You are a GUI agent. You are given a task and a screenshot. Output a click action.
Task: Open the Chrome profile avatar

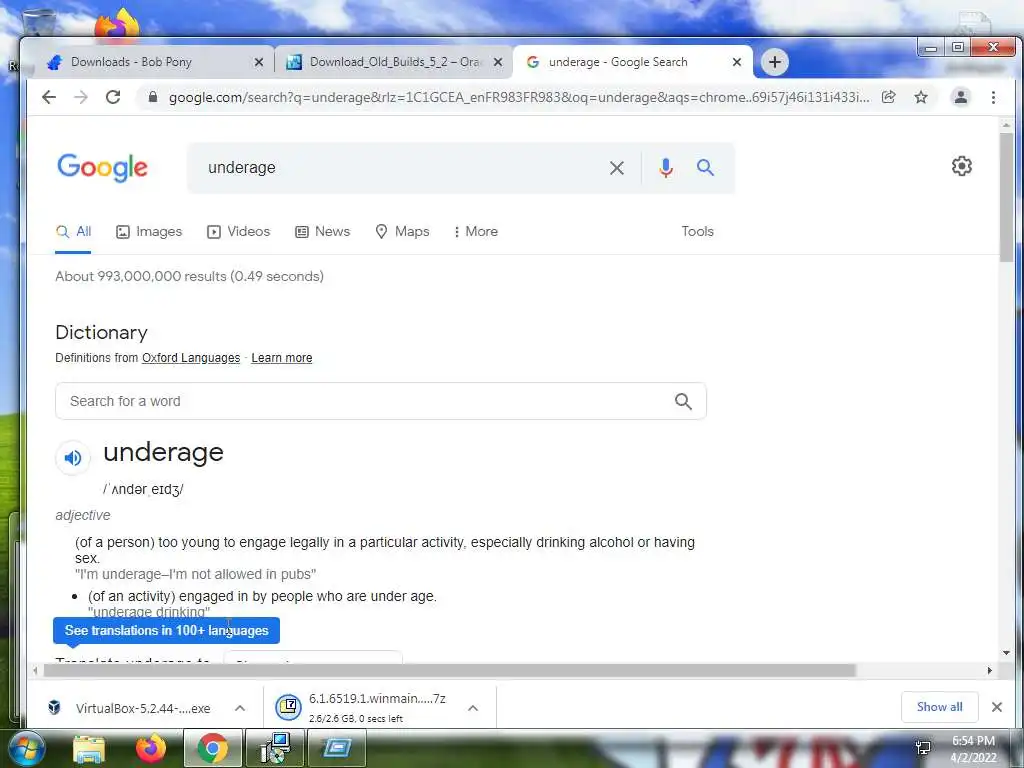[961, 97]
